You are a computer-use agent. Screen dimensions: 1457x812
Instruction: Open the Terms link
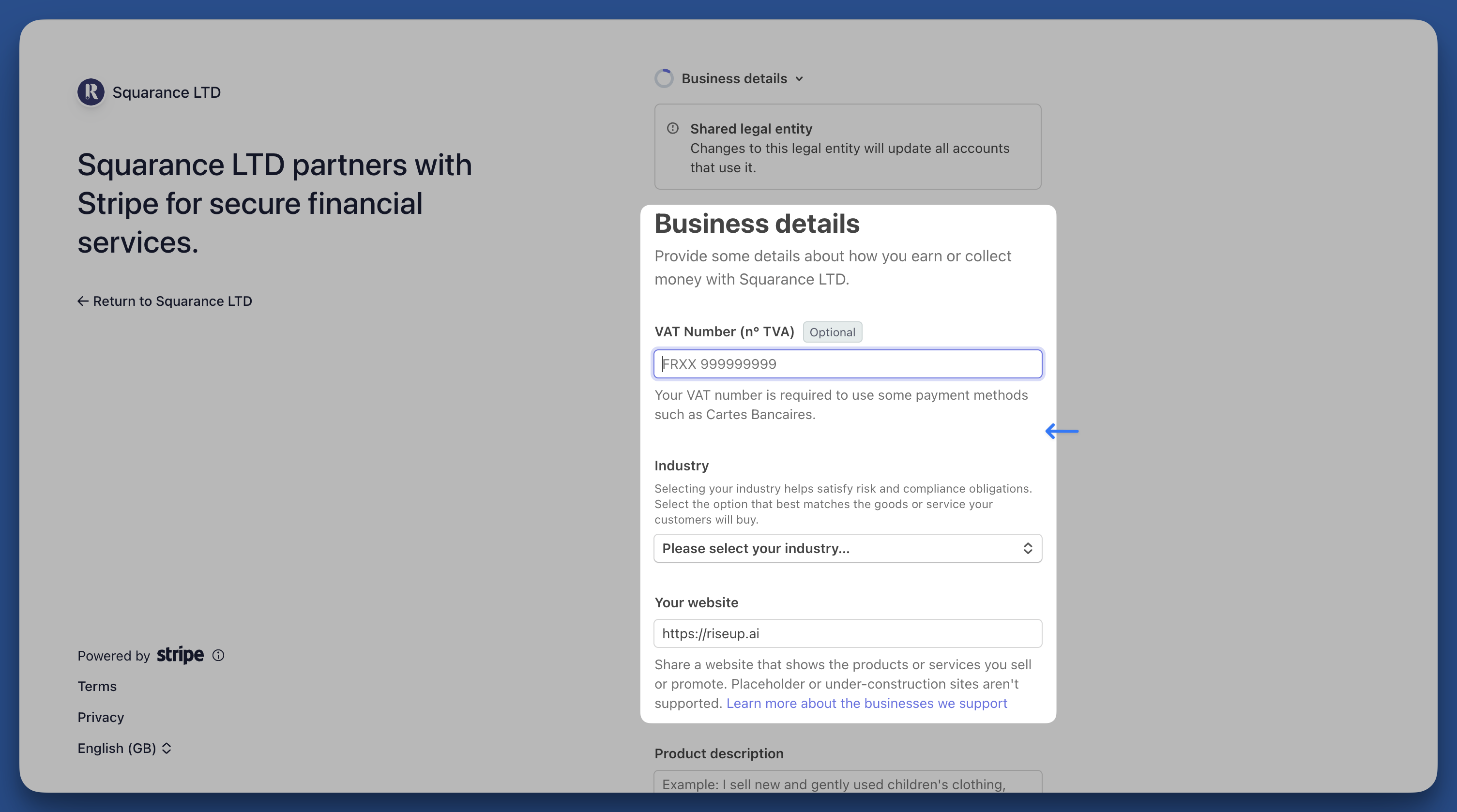point(97,687)
